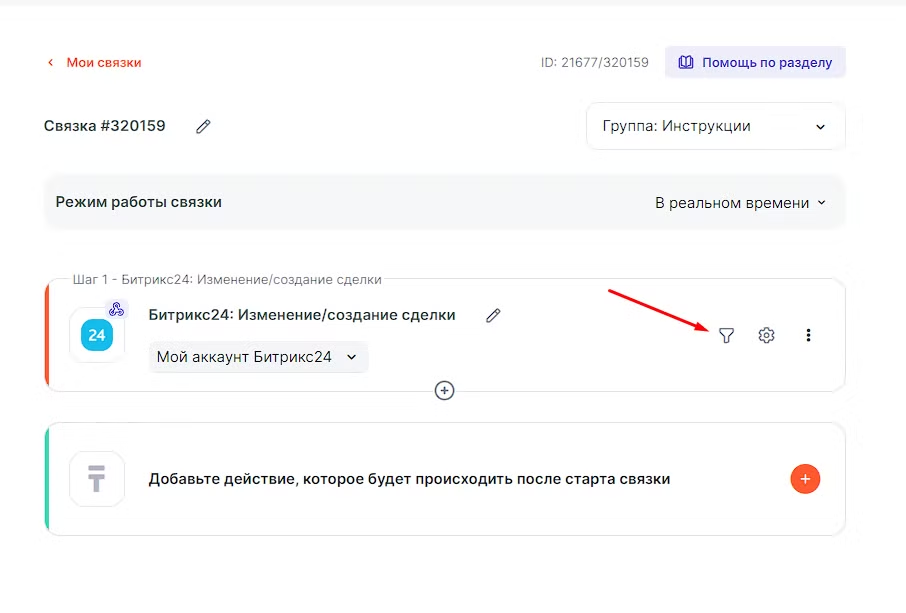
Task: Click the ID: 21677/320159 text
Action: pos(594,63)
